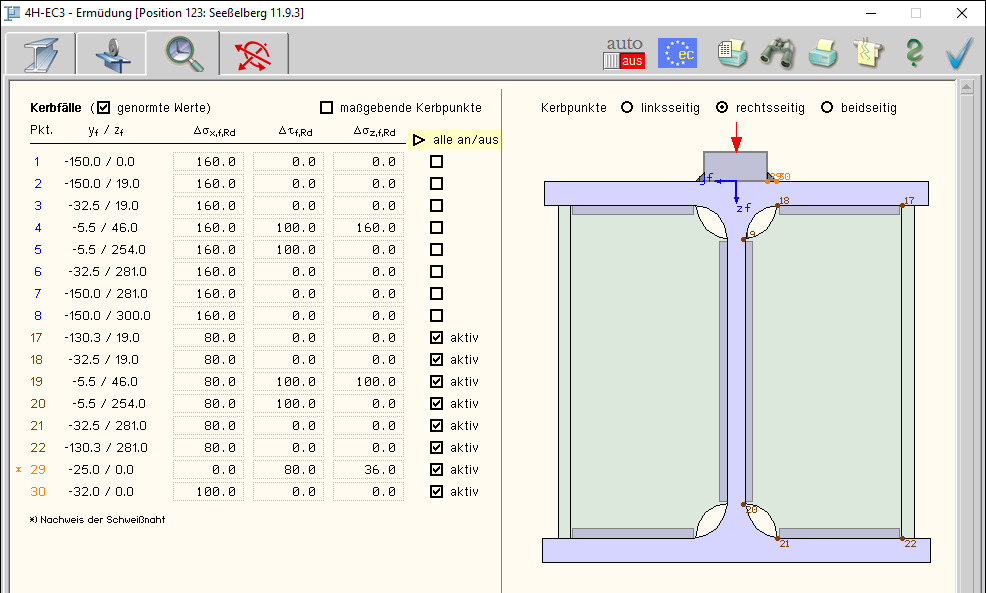Open the pinned notes icon

click(867, 53)
